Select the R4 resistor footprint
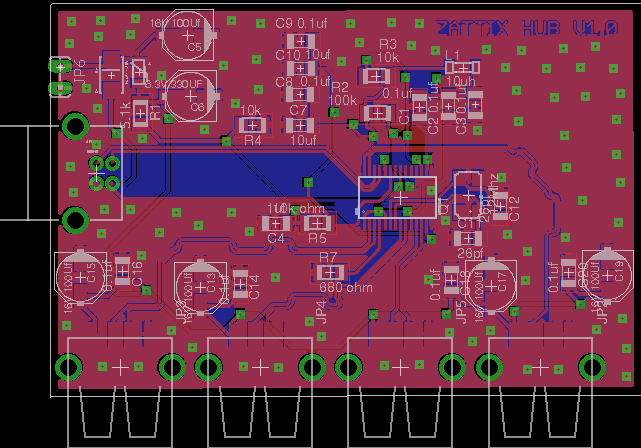641x448 pixels. pos(253,125)
